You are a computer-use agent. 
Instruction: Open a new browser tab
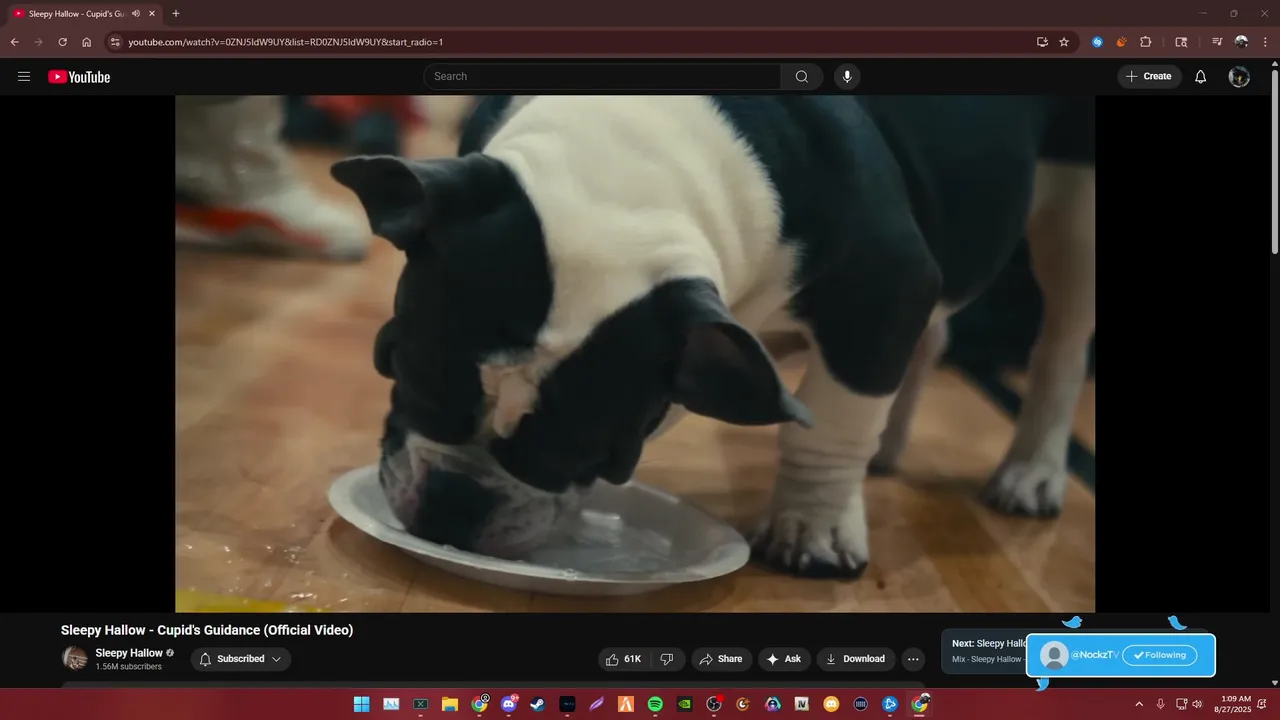[176, 13]
